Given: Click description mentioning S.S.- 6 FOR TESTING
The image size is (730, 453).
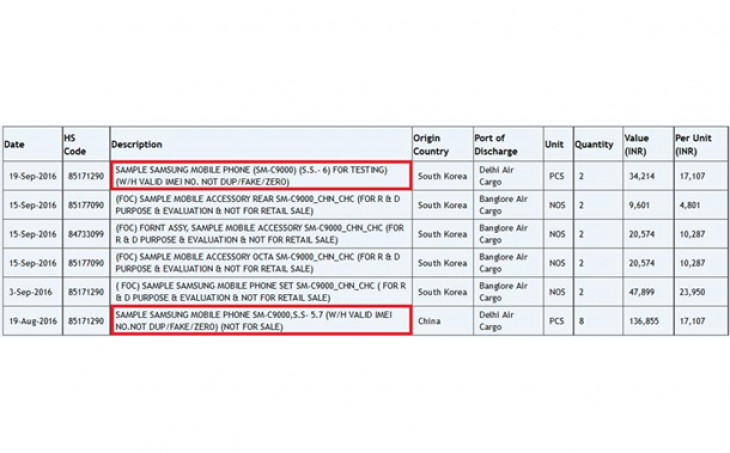Looking at the screenshot, I should tap(261, 176).
